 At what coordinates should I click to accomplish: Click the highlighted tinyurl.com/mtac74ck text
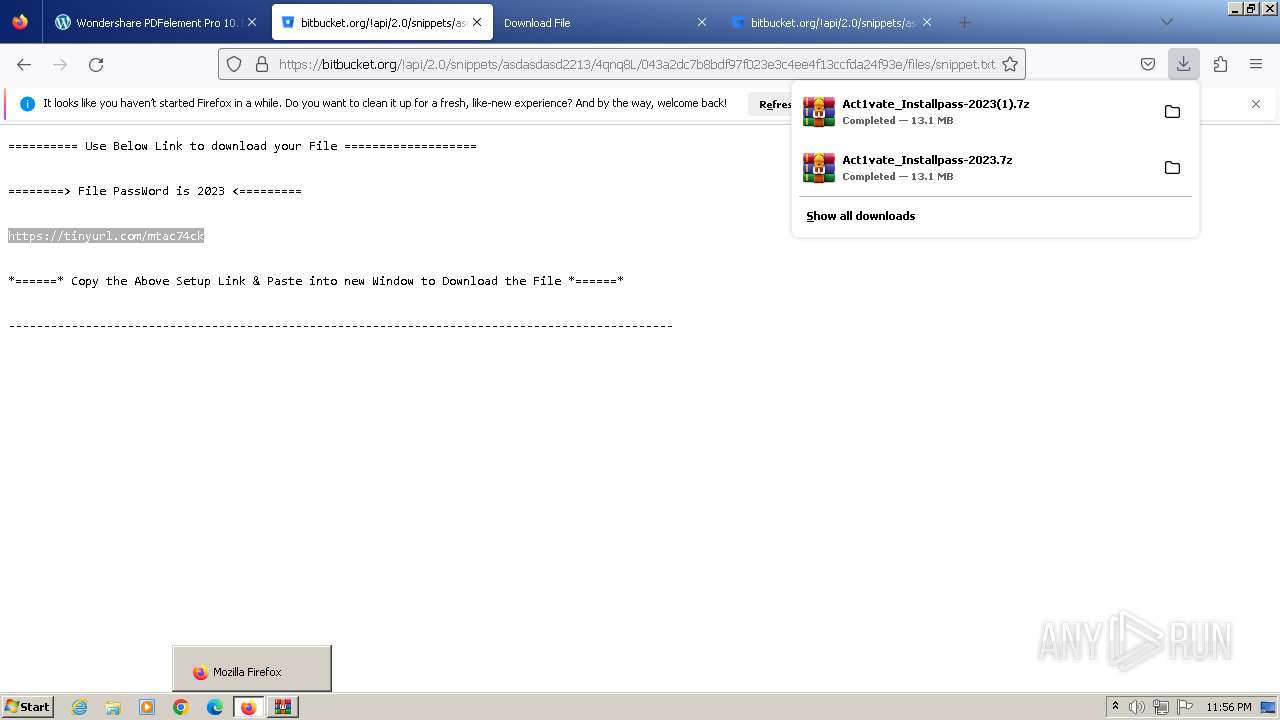[x=106, y=236]
